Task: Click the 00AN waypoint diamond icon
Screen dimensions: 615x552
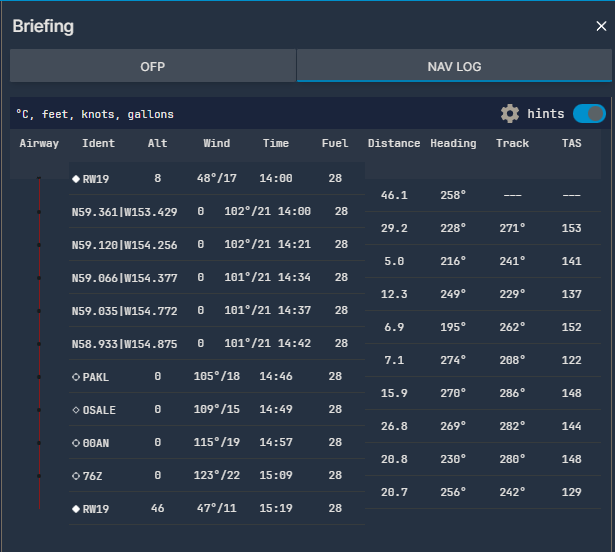Action: tap(76, 443)
